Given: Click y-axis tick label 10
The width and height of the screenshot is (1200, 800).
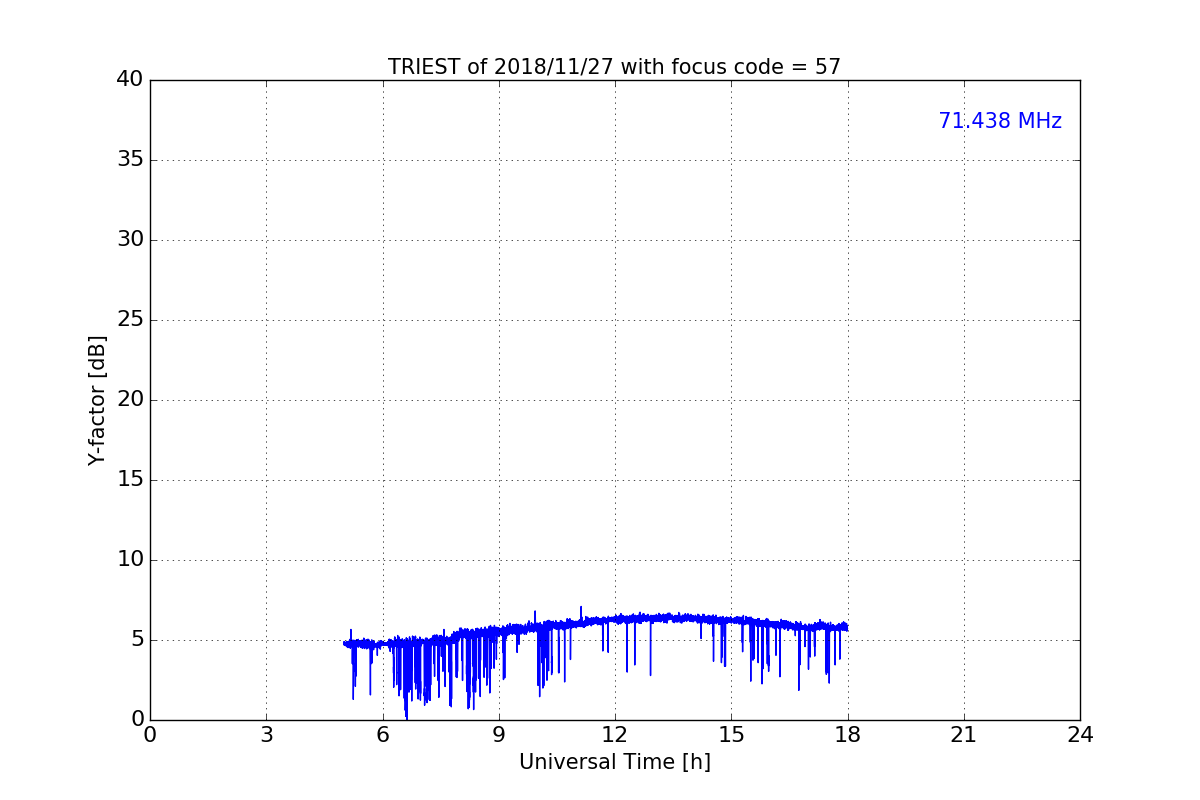Looking at the screenshot, I should pos(130,560).
